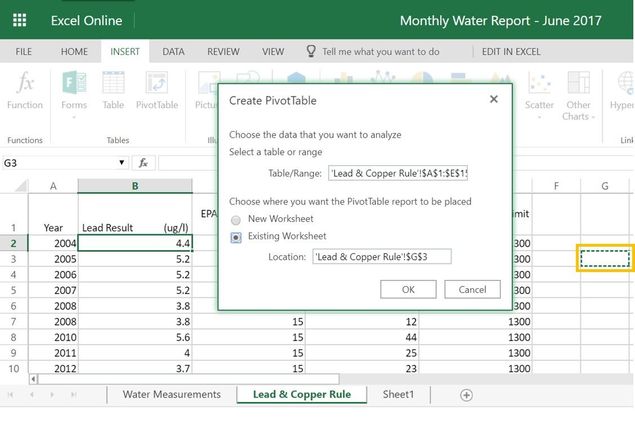Go to first sheet navigation arrow
The height and width of the screenshot is (423, 635).
point(11,394)
